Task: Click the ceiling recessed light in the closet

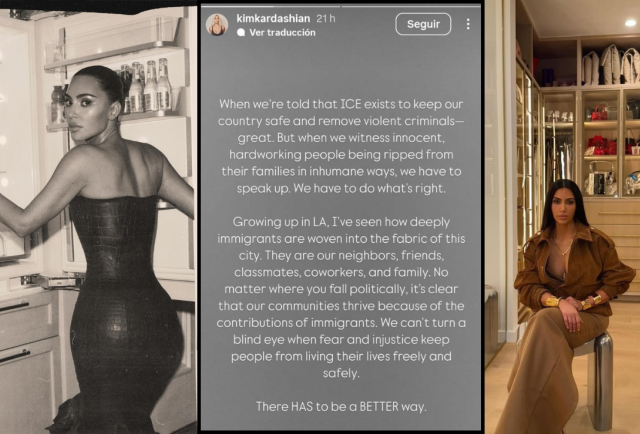Action: 630,23
